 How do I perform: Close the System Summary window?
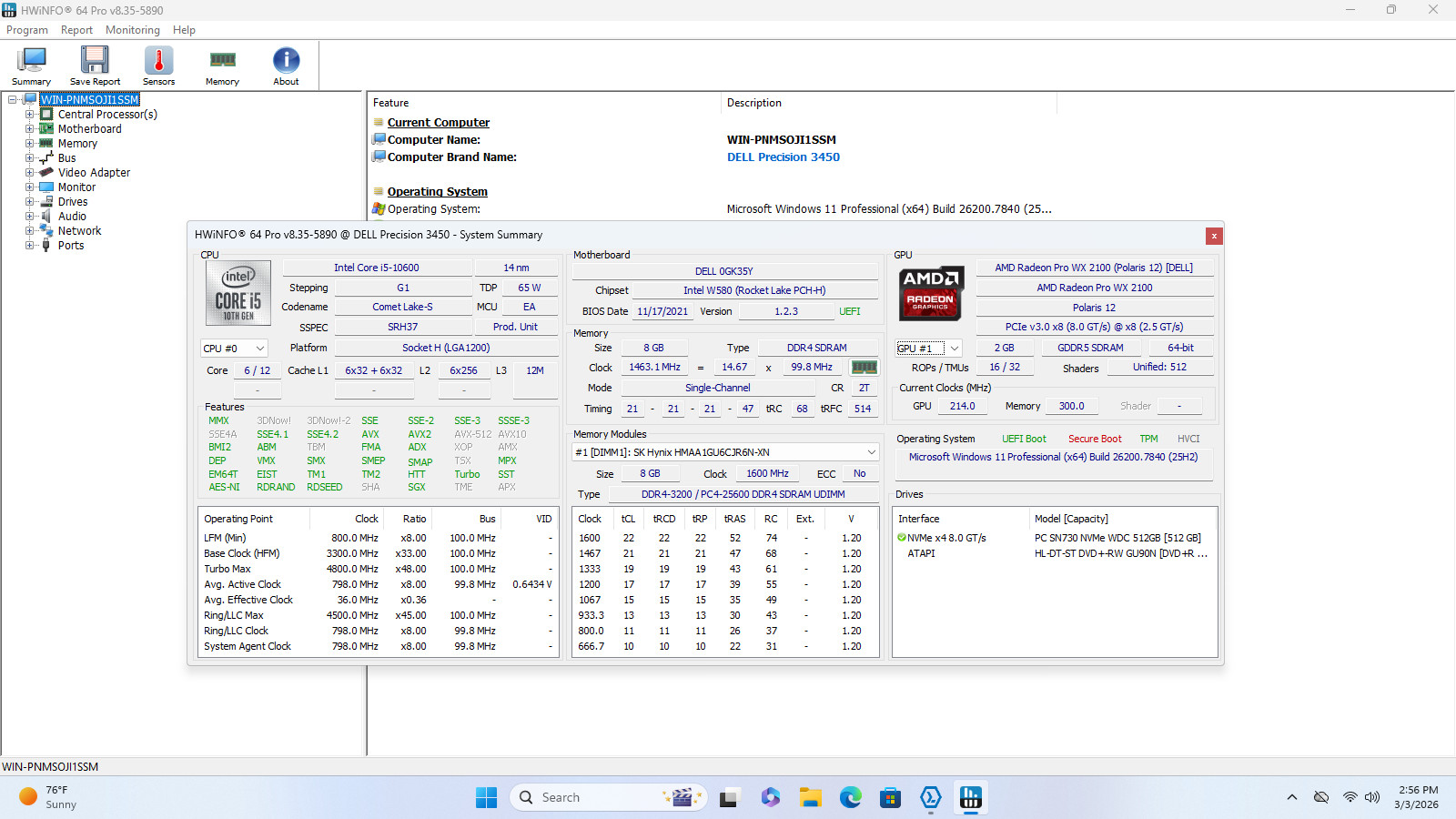1214,236
